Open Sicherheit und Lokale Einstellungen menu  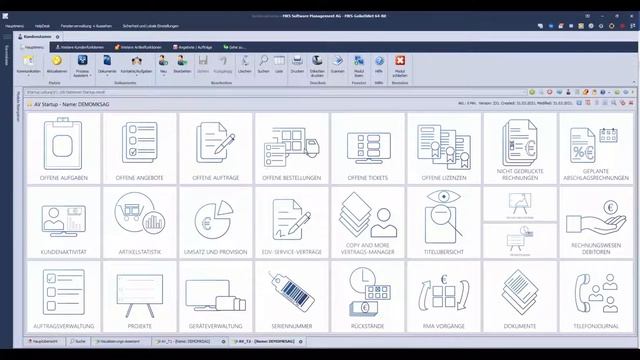pyautogui.click(x=151, y=26)
